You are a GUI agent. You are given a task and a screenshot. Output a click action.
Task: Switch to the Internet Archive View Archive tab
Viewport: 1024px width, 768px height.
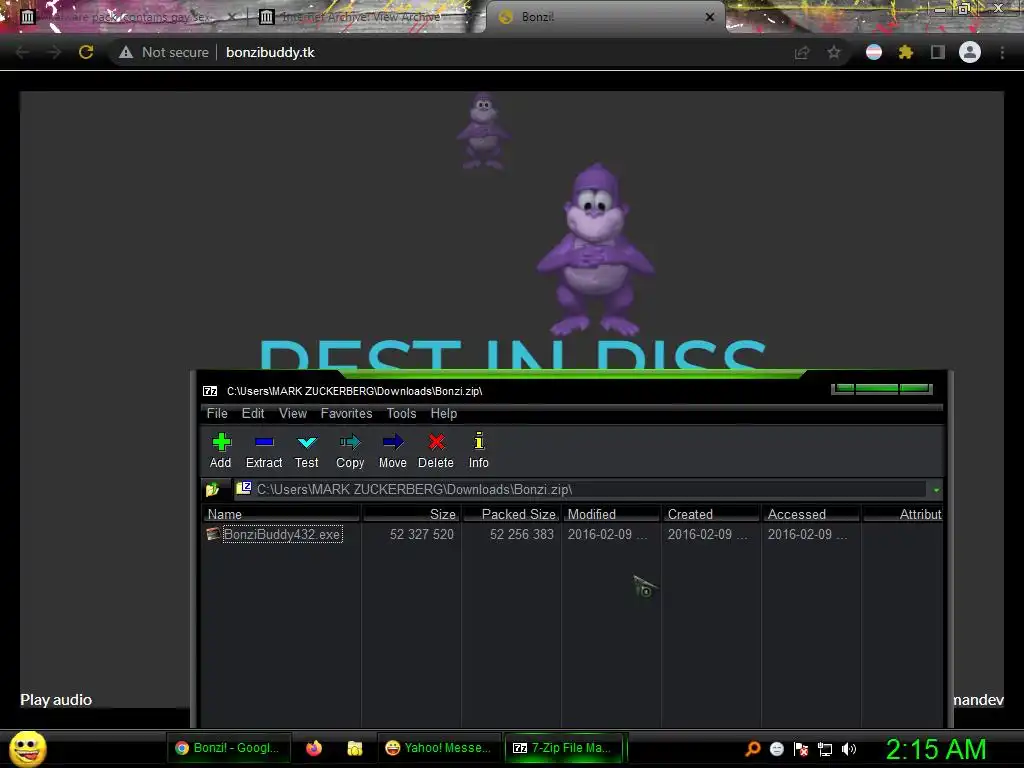pyautogui.click(x=360, y=17)
